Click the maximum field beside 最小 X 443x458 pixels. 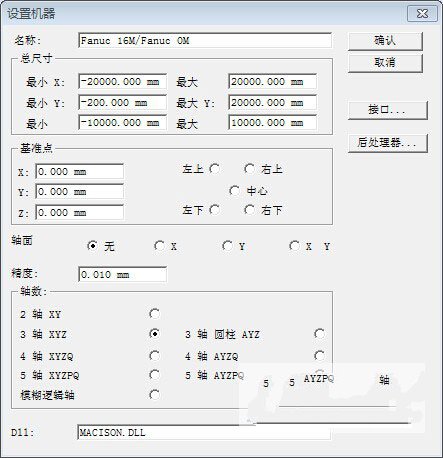[x=272, y=82]
